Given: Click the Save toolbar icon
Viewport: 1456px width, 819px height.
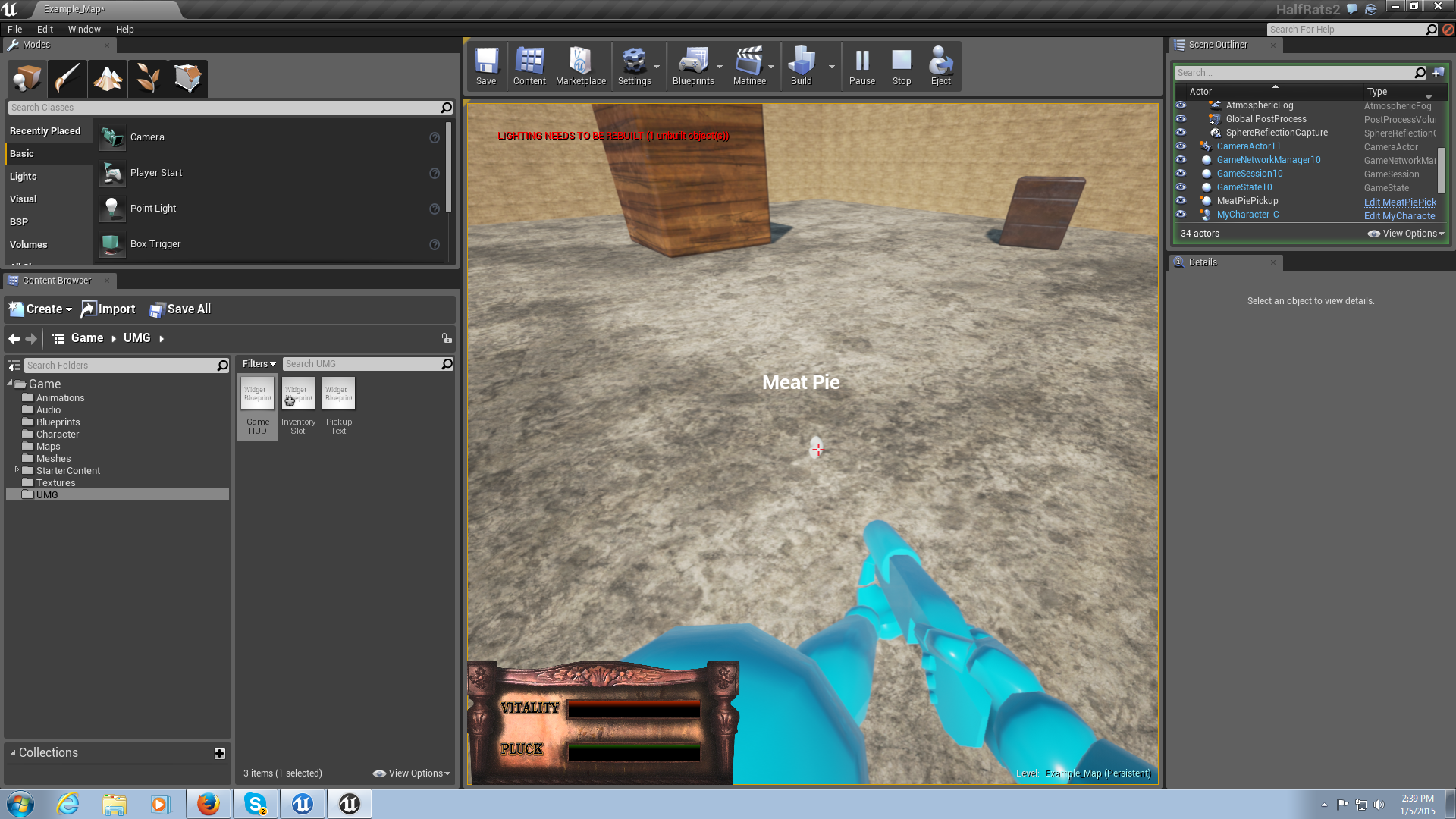Looking at the screenshot, I should (486, 66).
